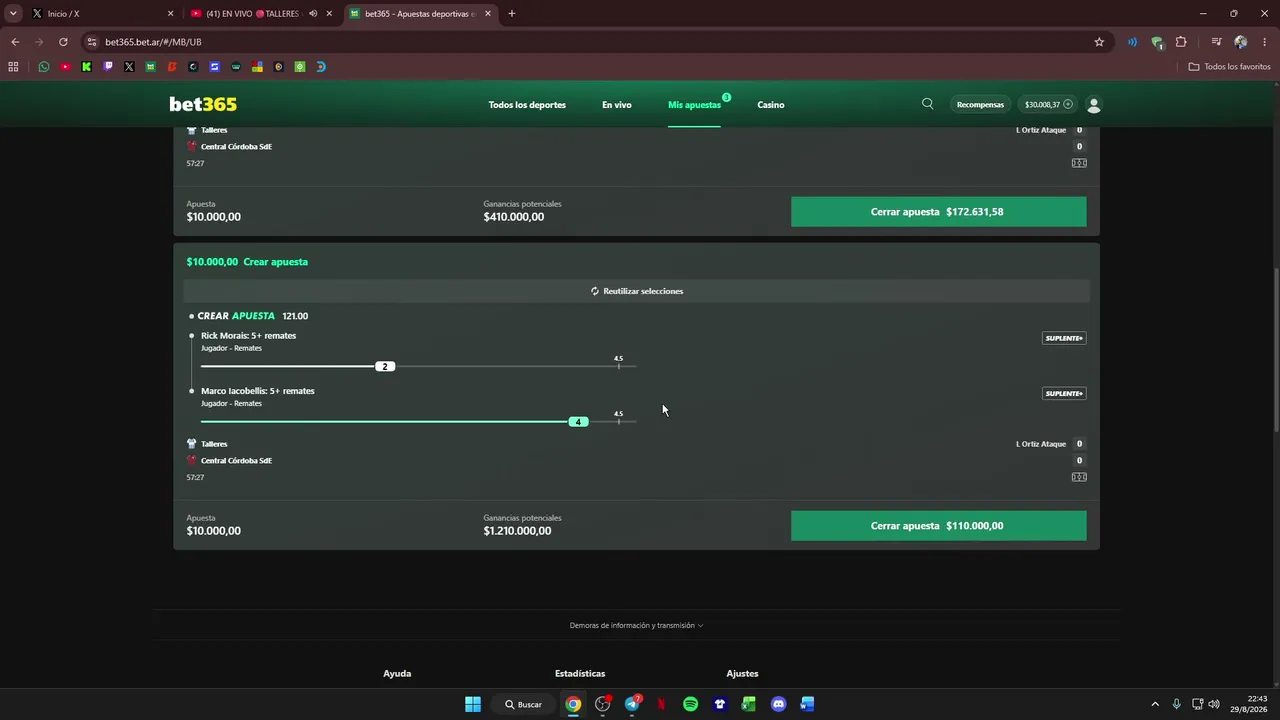
Task: Click the Marco Iacobellis remates progress bar
Action: click(418, 421)
